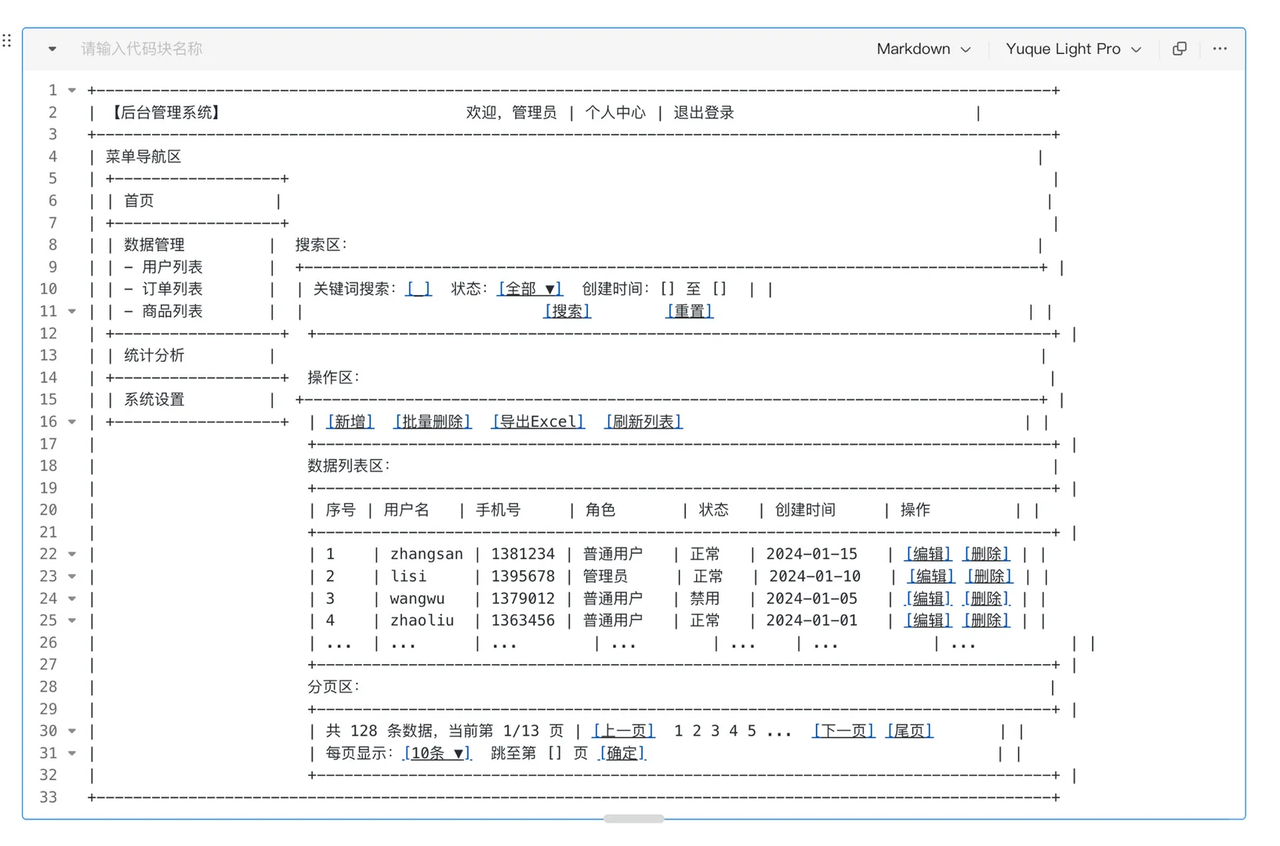
Task: Fold line 16 using its arrow
Action: tap(72, 421)
